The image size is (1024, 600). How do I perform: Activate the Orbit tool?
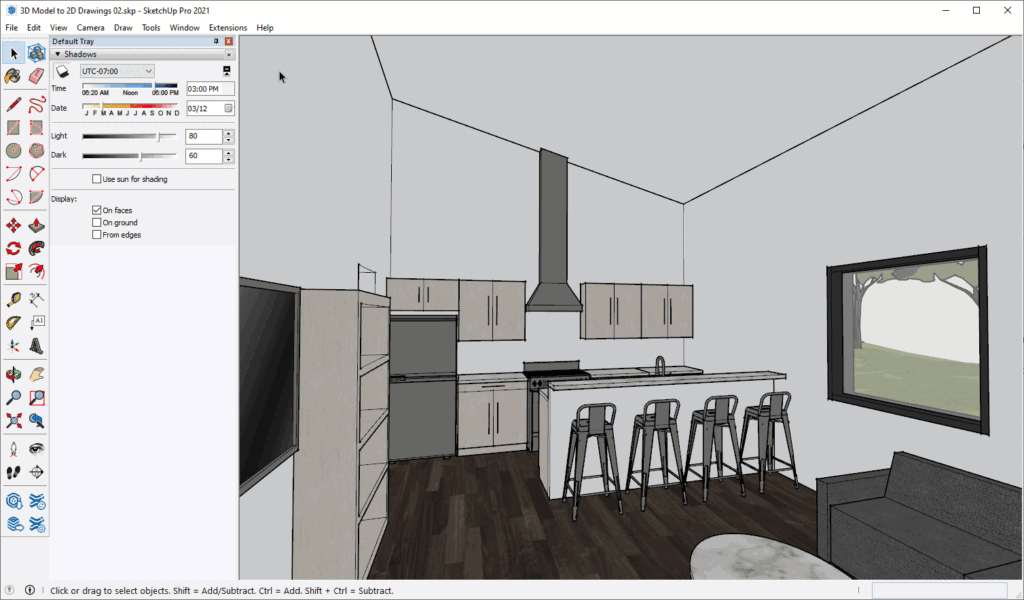(12, 375)
